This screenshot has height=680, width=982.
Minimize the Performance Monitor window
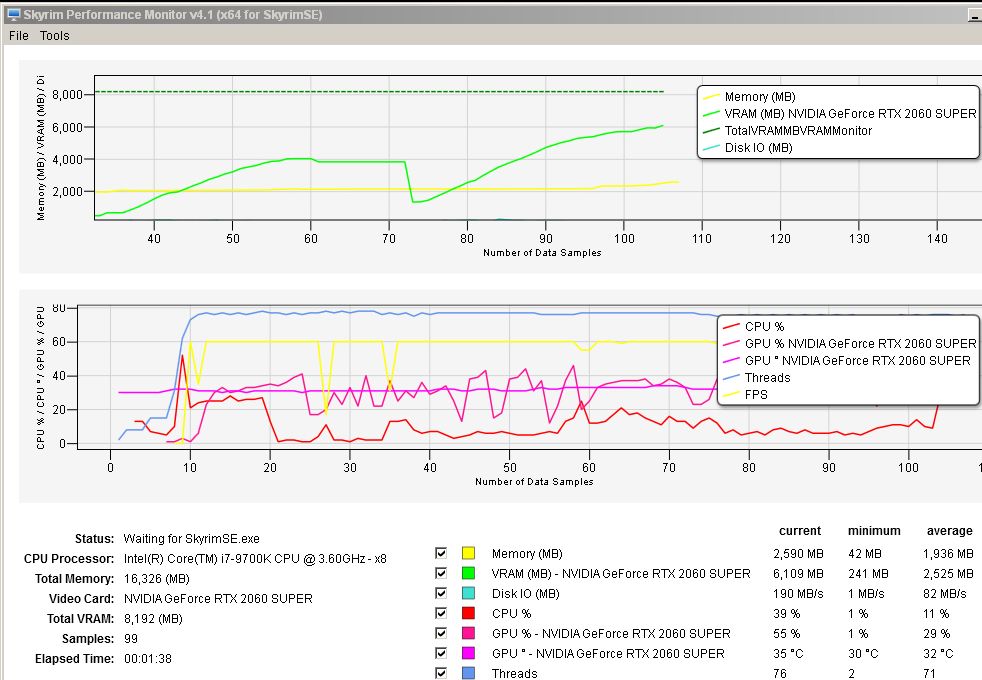click(x=974, y=15)
